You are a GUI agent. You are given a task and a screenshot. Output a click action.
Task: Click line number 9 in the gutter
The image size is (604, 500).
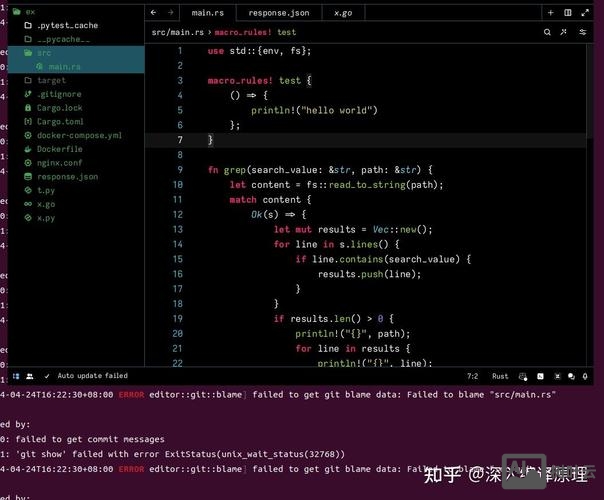click(x=180, y=170)
